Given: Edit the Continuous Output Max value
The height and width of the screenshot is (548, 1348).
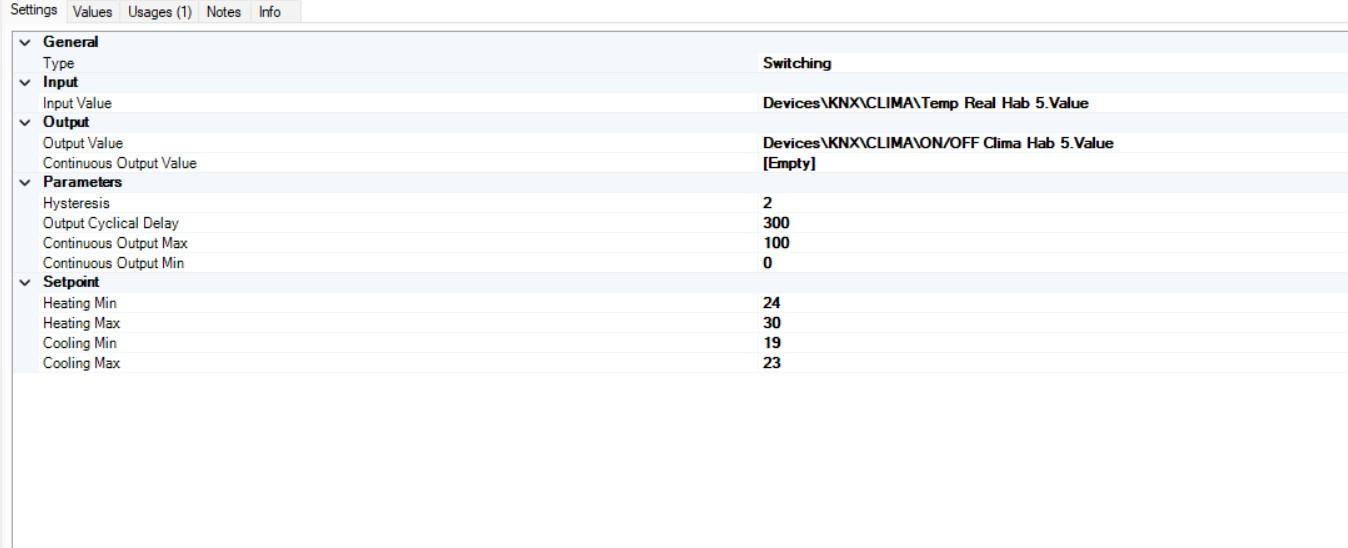Looking at the screenshot, I should pyautogui.click(x=775, y=243).
